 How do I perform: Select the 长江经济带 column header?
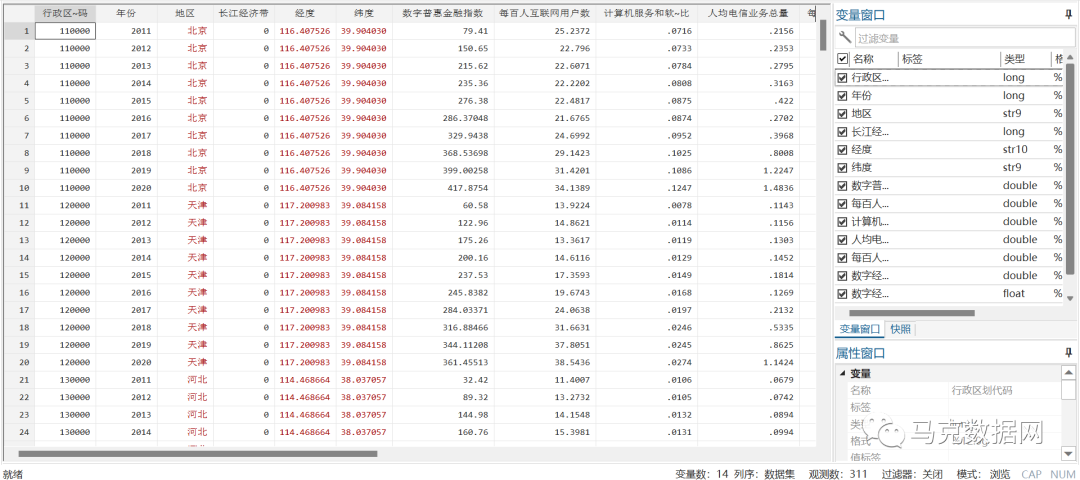coord(244,13)
